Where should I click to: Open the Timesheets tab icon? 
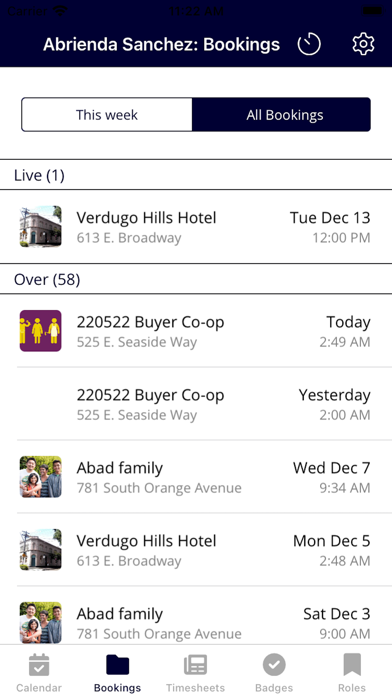pyautogui.click(x=195, y=665)
